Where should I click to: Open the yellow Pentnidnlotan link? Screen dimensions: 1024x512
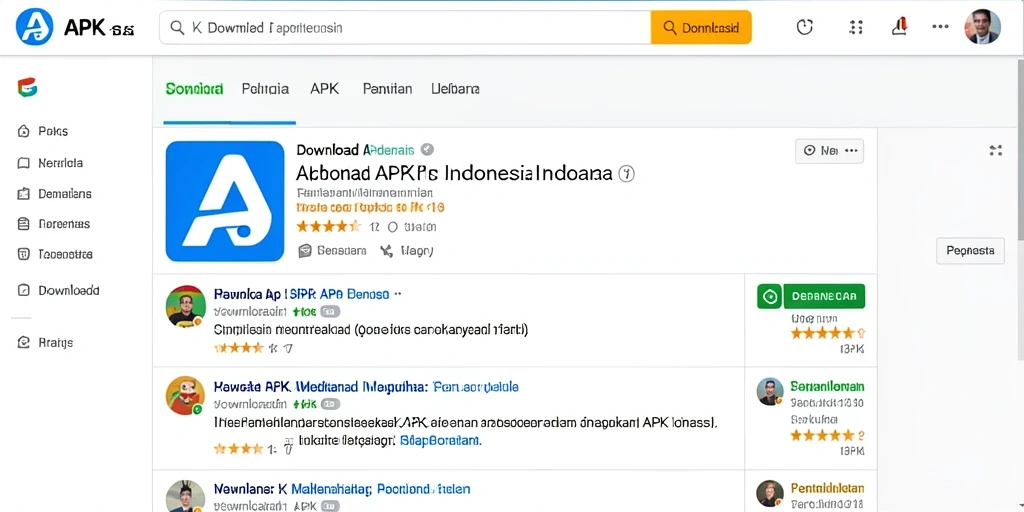point(827,488)
